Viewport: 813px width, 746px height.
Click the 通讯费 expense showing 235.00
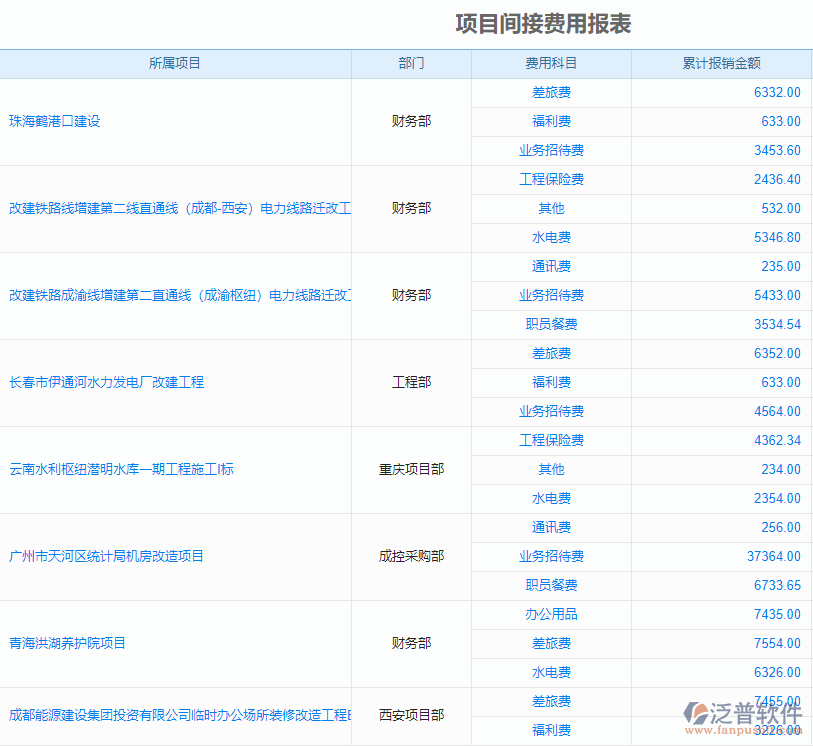(550, 266)
